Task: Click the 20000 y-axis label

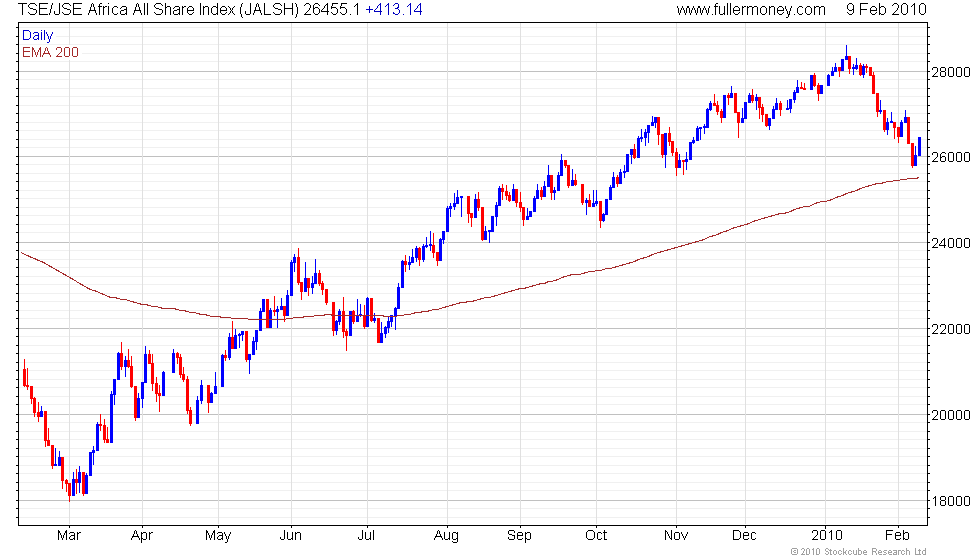Action: [x=951, y=415]
